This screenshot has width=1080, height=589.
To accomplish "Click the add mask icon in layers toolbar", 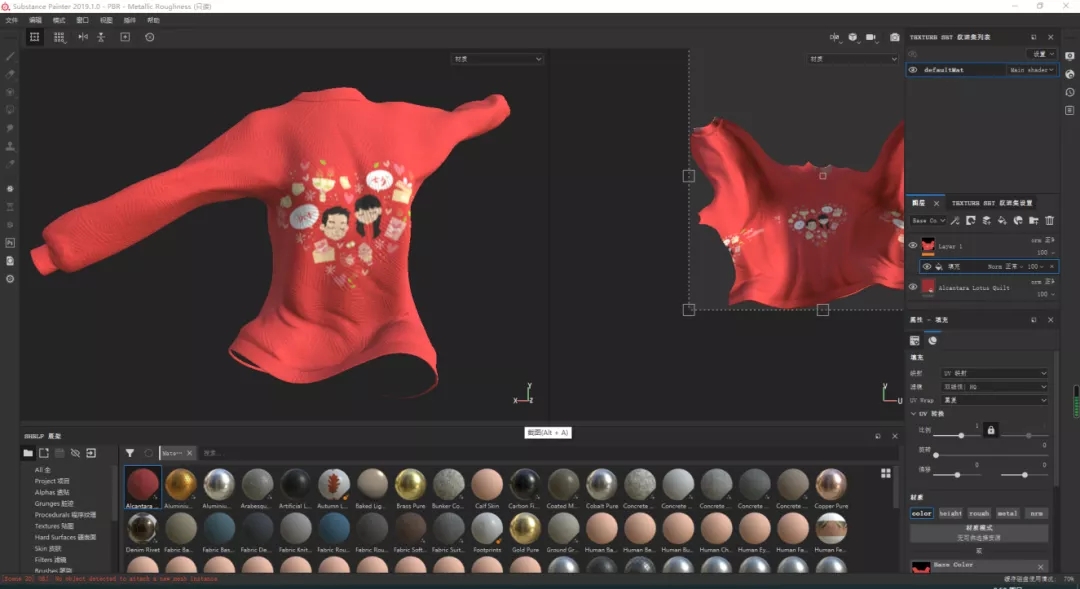I will click(x=970, y=220).
